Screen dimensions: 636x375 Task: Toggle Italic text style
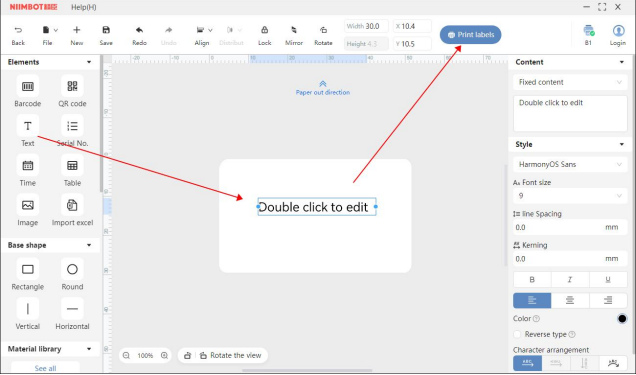click(x=570, y=279)
